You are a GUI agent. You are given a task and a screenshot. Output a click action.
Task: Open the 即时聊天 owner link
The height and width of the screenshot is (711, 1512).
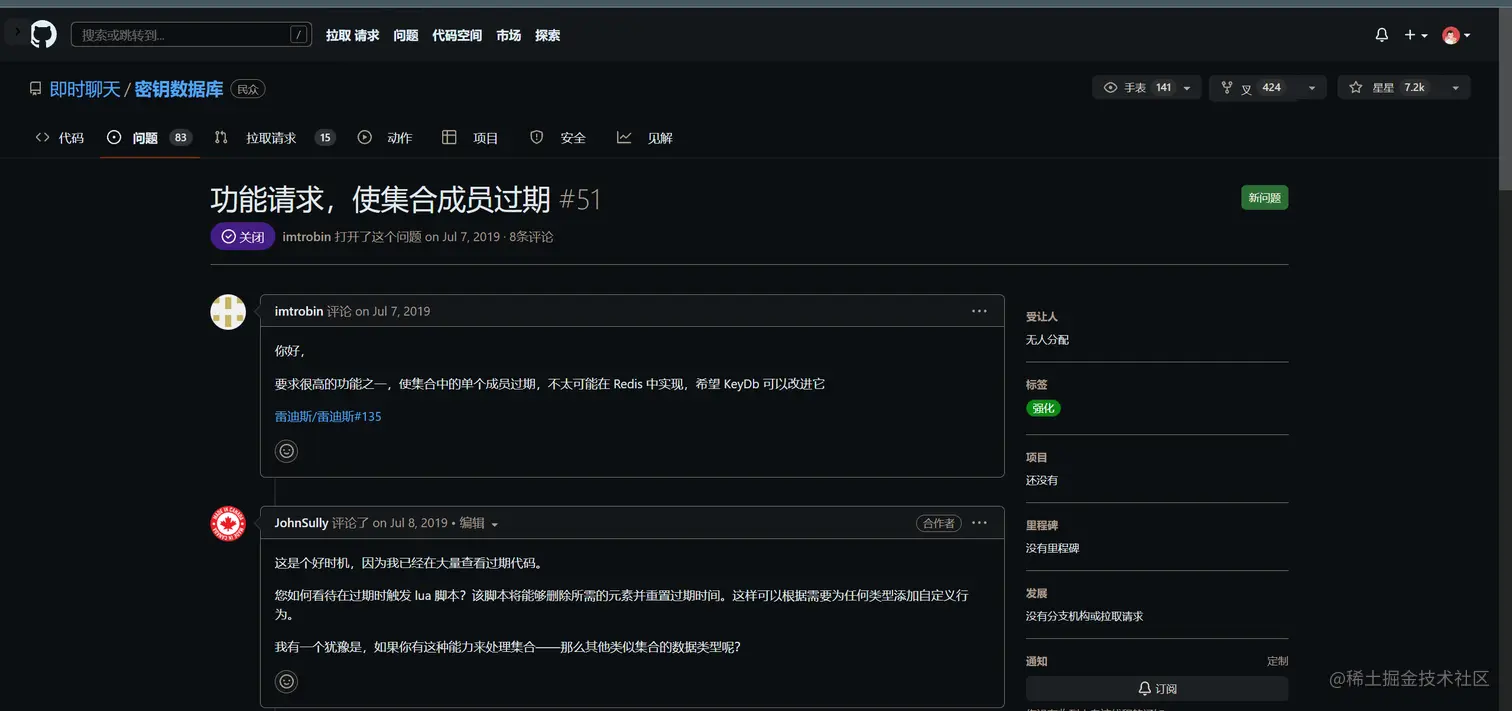point(85,89)
